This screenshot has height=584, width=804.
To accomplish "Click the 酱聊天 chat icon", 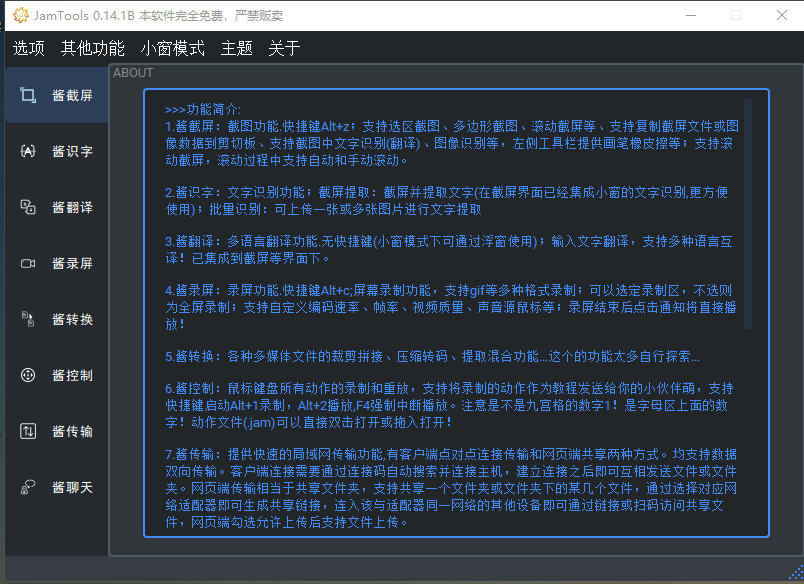I will tap(28, 487).
